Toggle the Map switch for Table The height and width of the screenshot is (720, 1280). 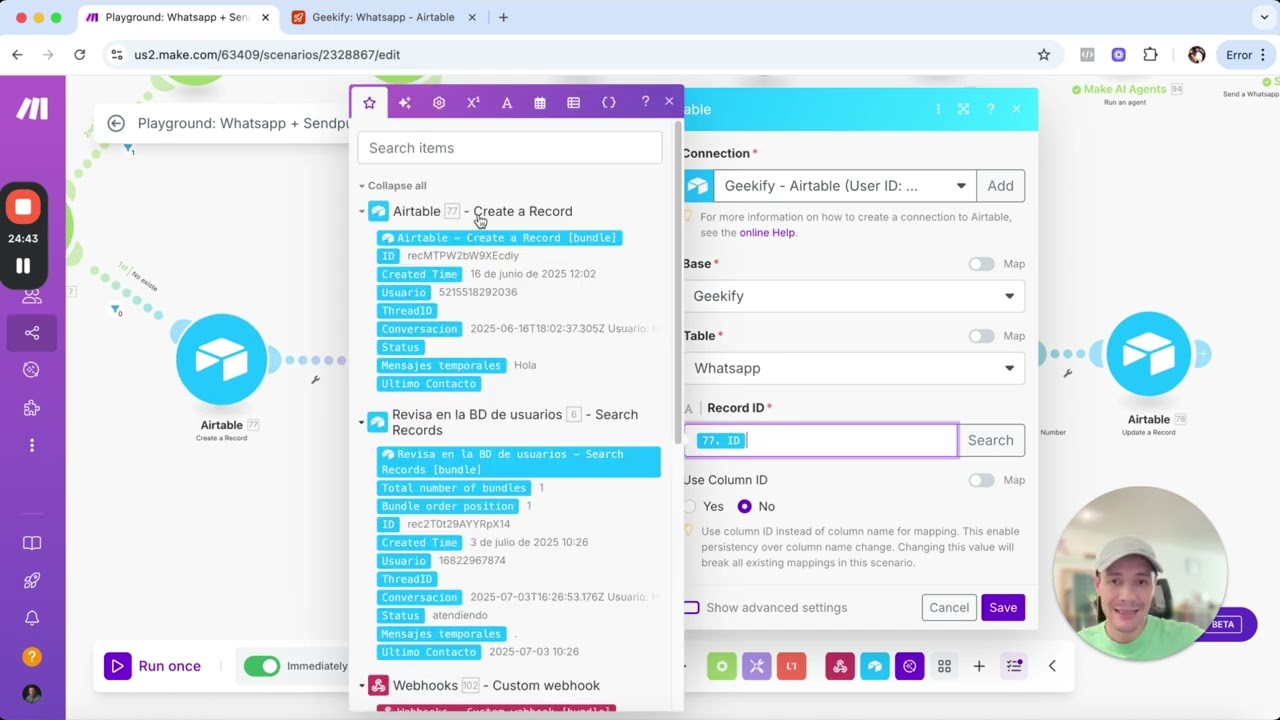pyautogui.click(x=981, y=336)
